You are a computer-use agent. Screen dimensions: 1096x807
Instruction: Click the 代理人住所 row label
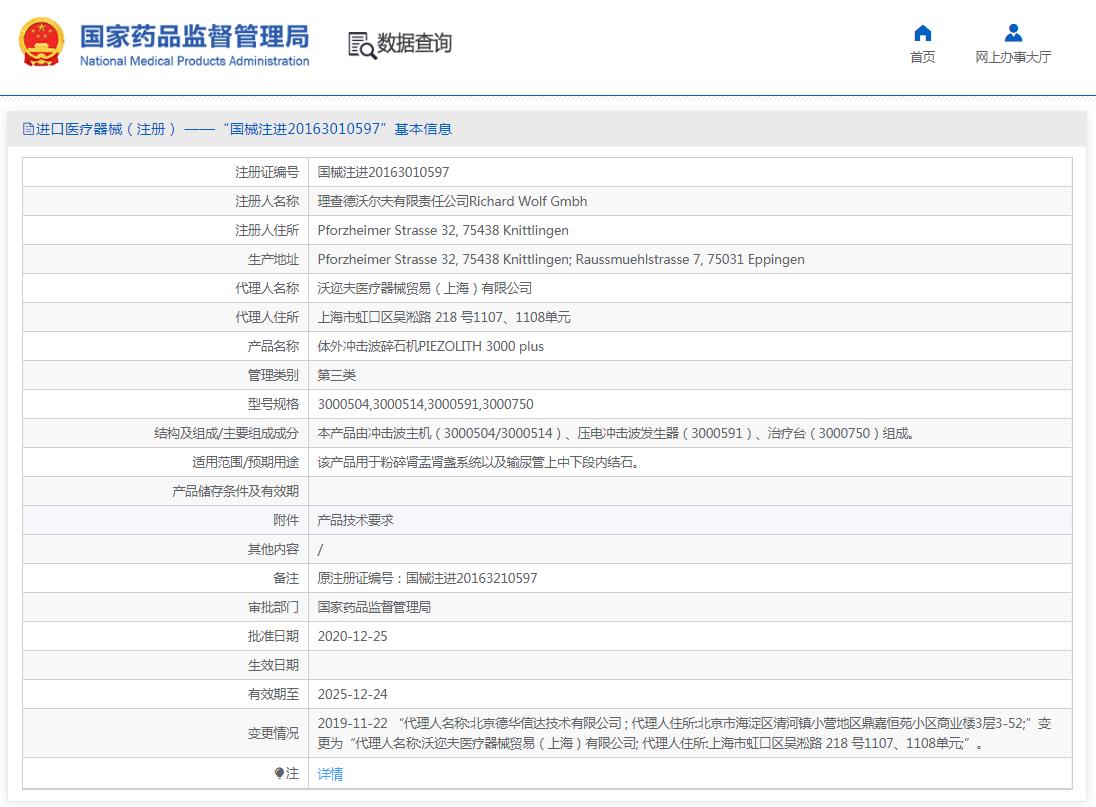(x=267, y=317)
